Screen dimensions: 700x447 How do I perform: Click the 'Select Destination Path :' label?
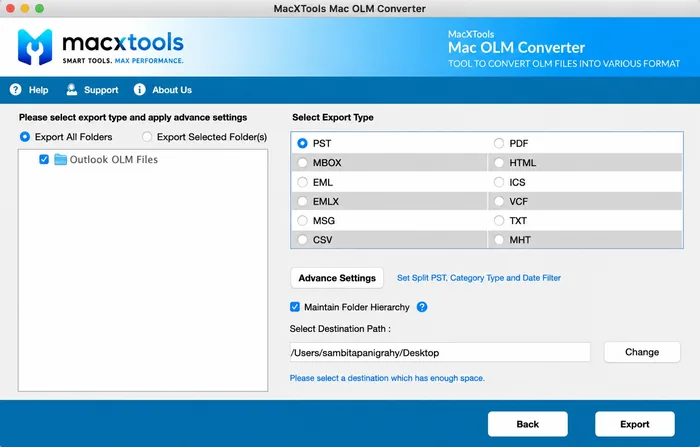pos(340,329)
